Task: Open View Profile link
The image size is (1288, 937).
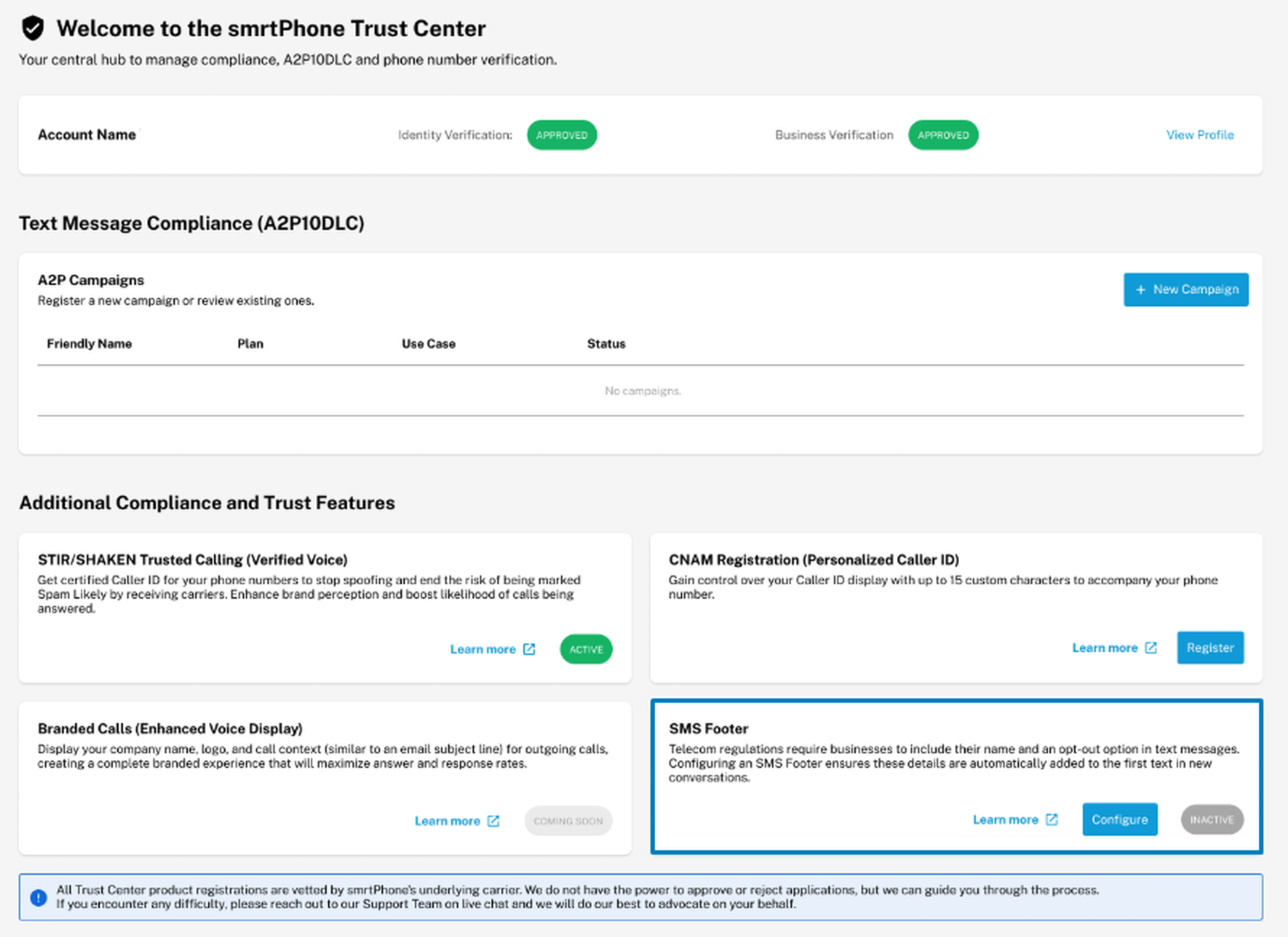Action: coord(1199,135)
